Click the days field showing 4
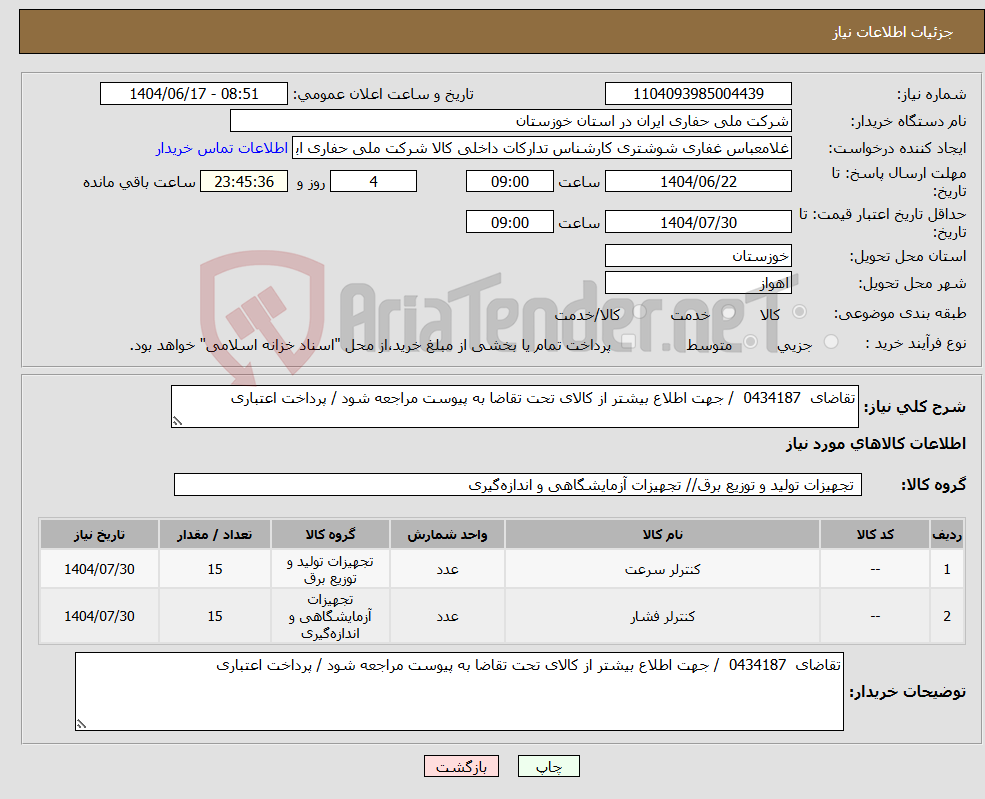 [373, 181]
